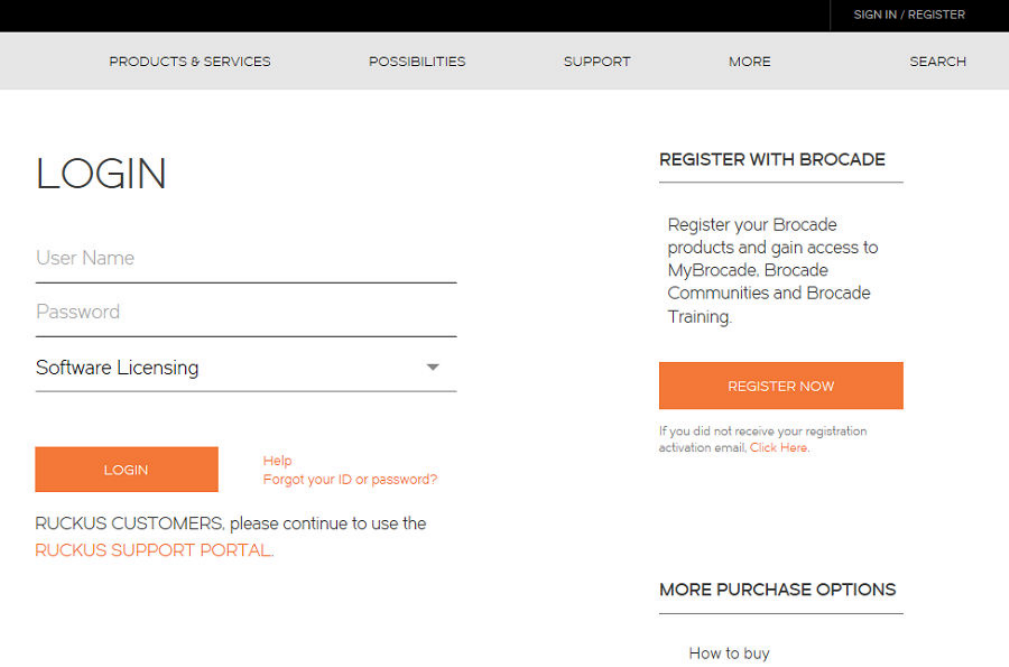Click the REGISTER WITH BROCADE heading
The image size is (1009, 667).
[x=772, y=160]
